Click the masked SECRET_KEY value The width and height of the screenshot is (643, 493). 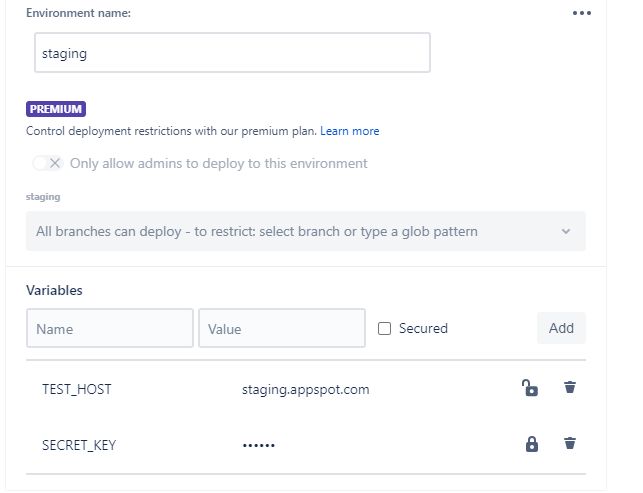pos(259,445)
